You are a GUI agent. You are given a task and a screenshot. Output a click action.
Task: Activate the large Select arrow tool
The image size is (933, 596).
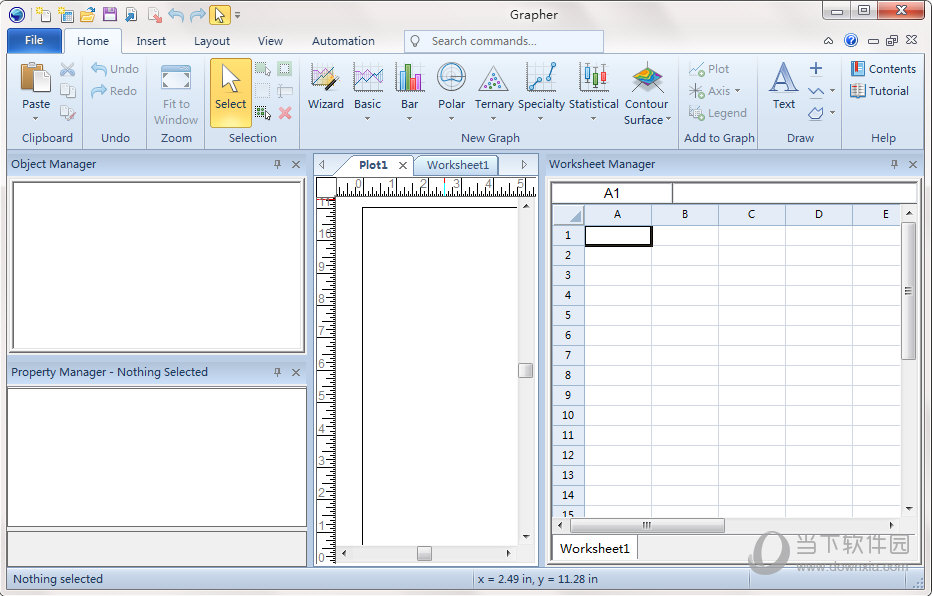230,92
